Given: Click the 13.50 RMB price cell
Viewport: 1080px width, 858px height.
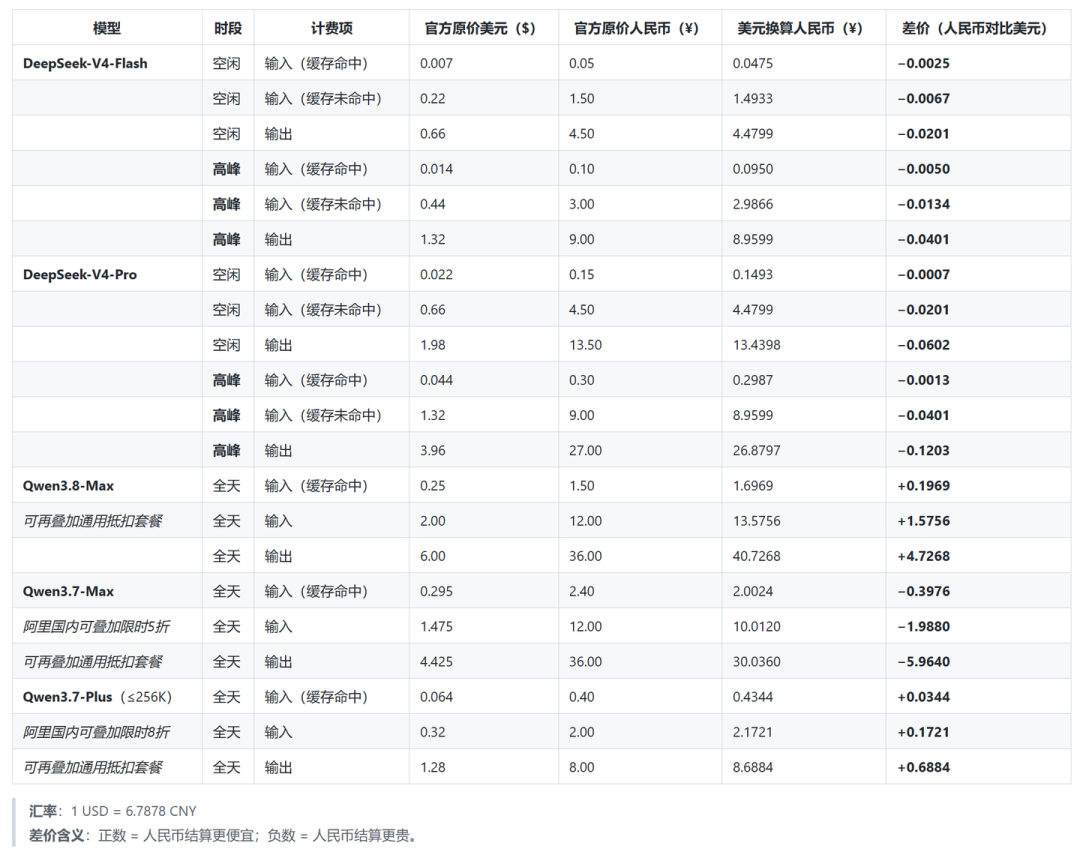Looking at the screenshot, I should click(585, 345).
